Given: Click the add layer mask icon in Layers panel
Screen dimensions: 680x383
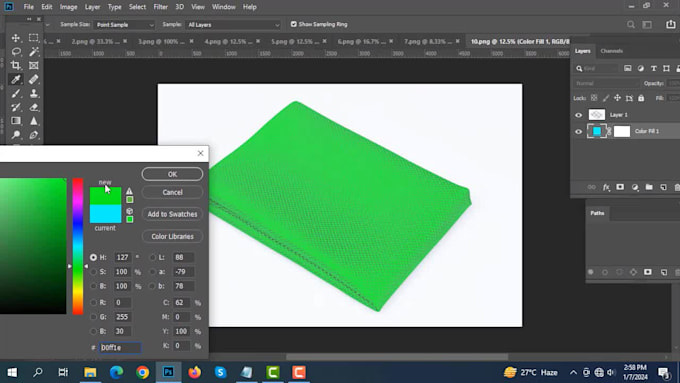Looking at the screenshot, I should [x=620, y=187].
